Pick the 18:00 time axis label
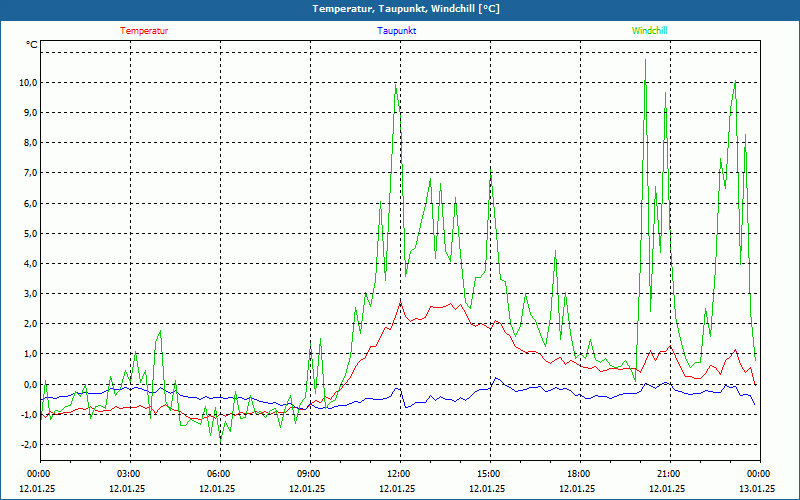800x500 pixels. pos(579,474)
